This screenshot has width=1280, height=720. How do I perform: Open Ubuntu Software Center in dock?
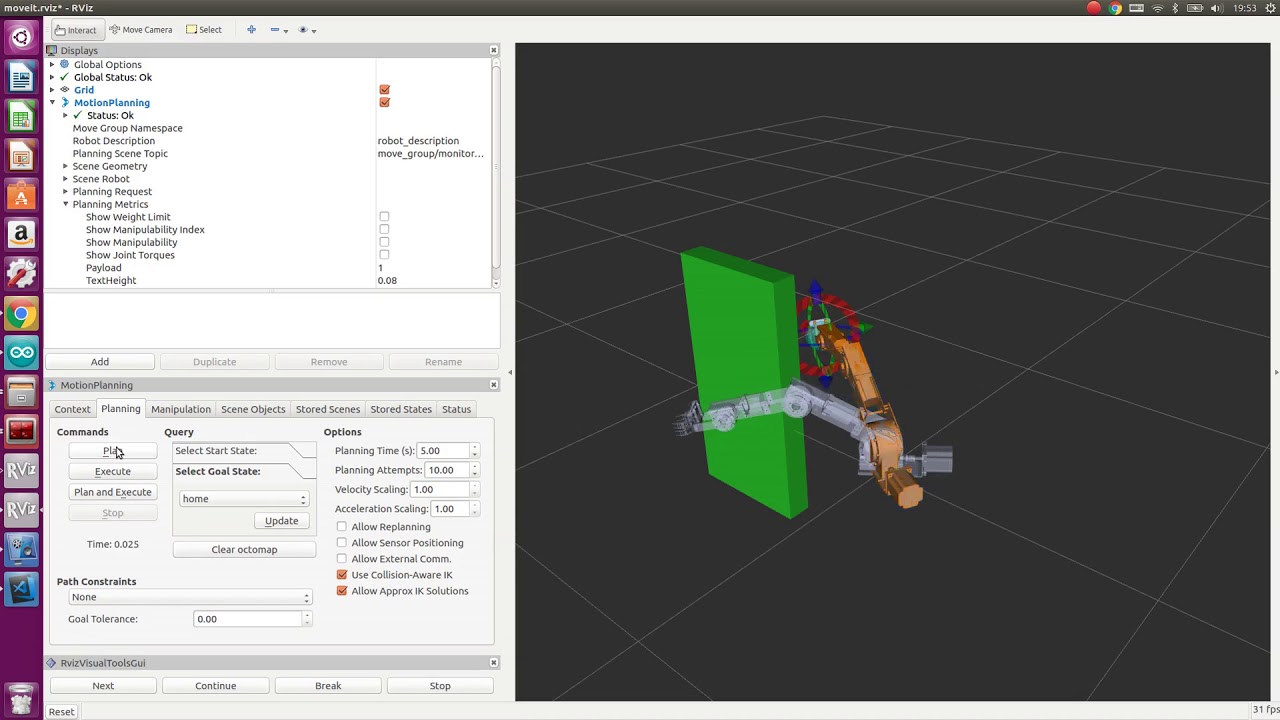click(21, 196)
